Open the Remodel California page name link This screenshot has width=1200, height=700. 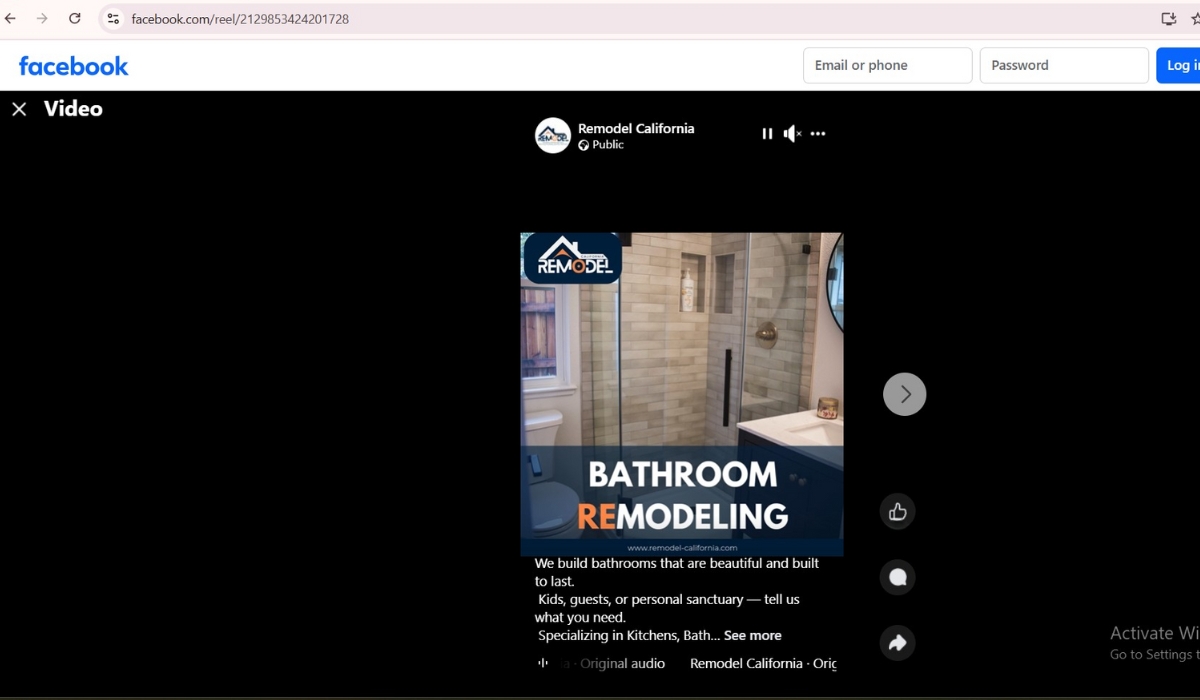pos(636,128)
